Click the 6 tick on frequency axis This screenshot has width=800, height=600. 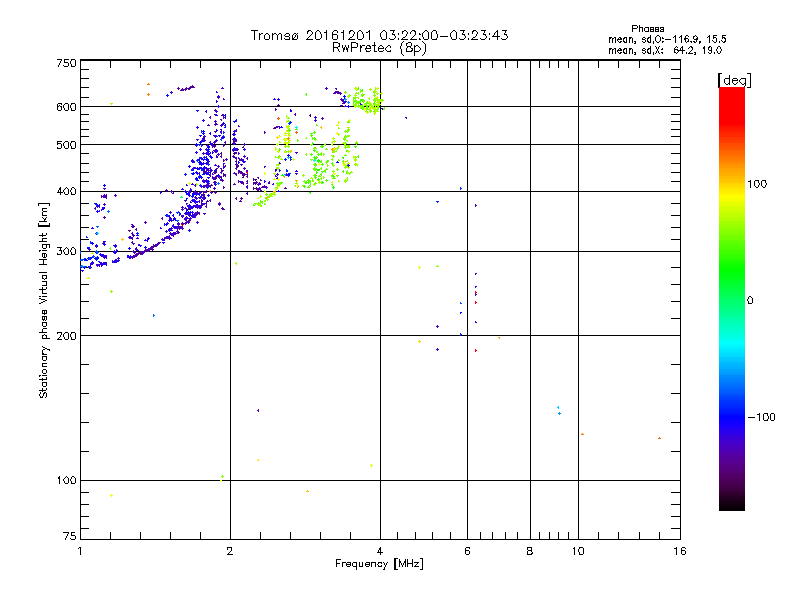467,551
